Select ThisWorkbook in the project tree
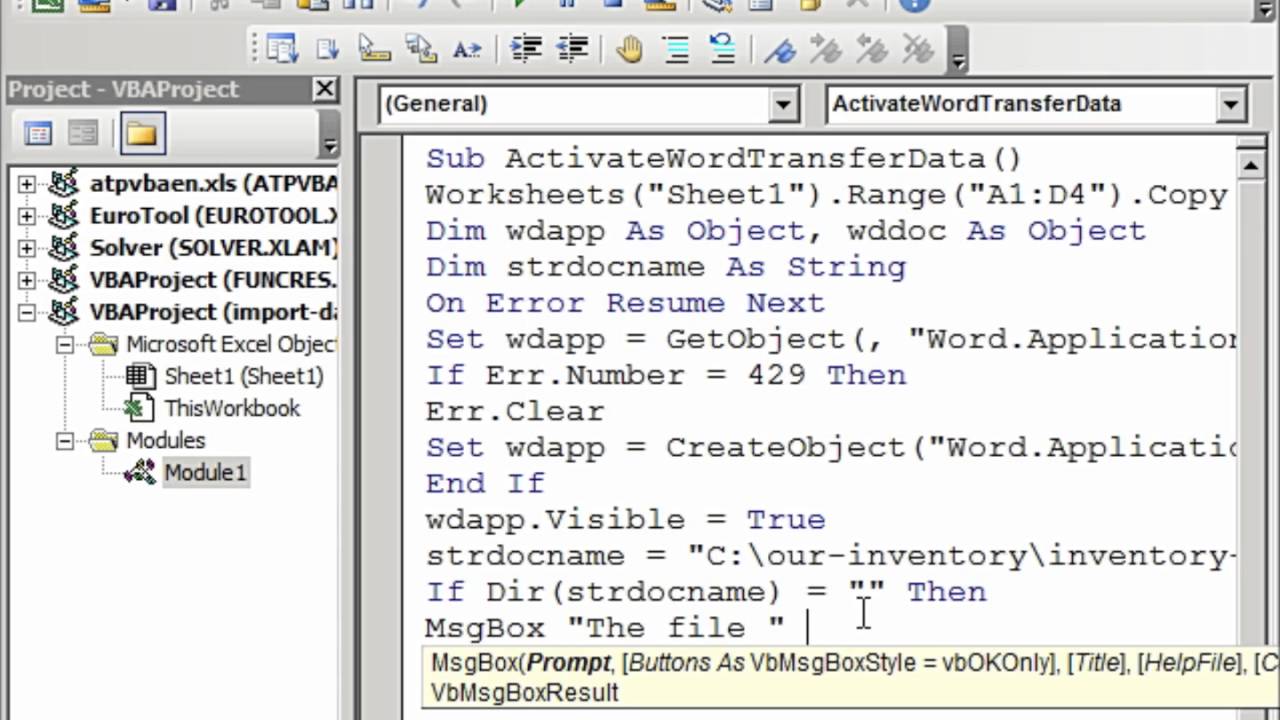Viewport: 1280px width, 720px height. click(232, 408)
